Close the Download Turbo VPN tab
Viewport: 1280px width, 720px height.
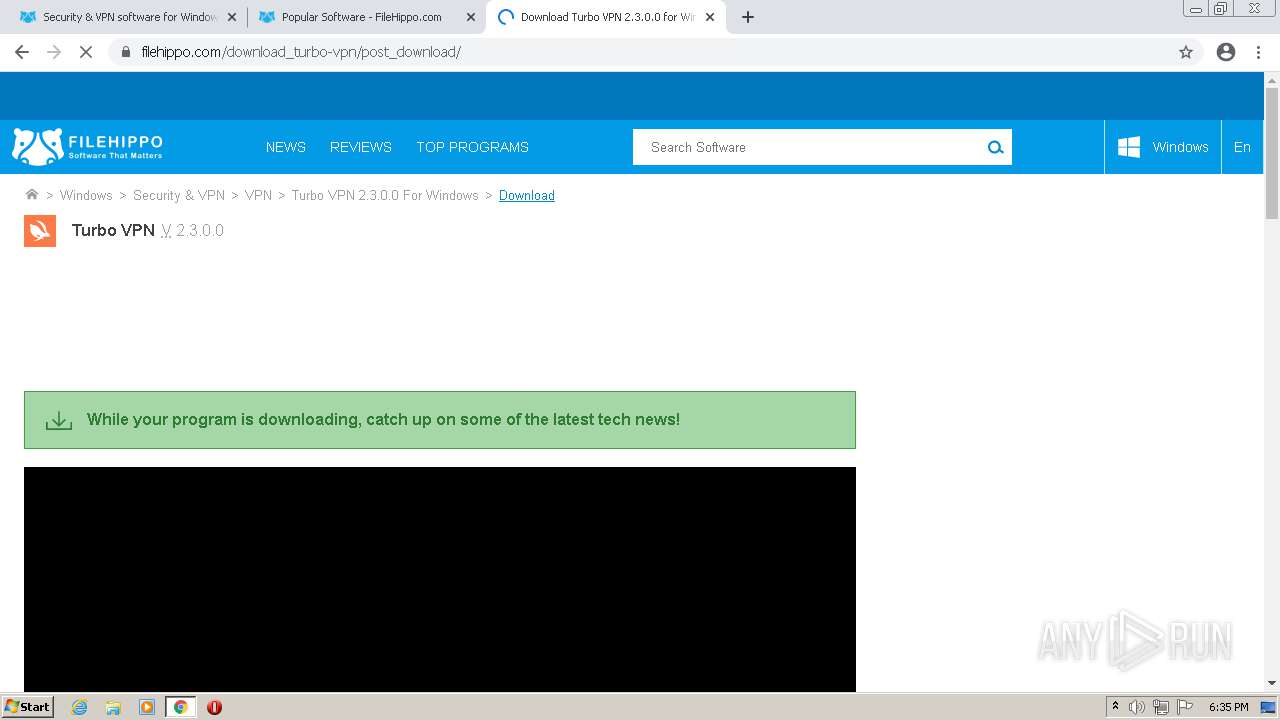(x=710, y=17)
